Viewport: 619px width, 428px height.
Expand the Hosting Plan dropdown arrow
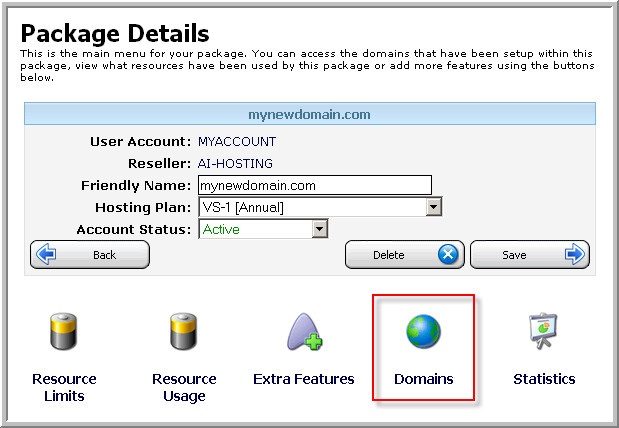pyautogui.click(x=433, y=207)
